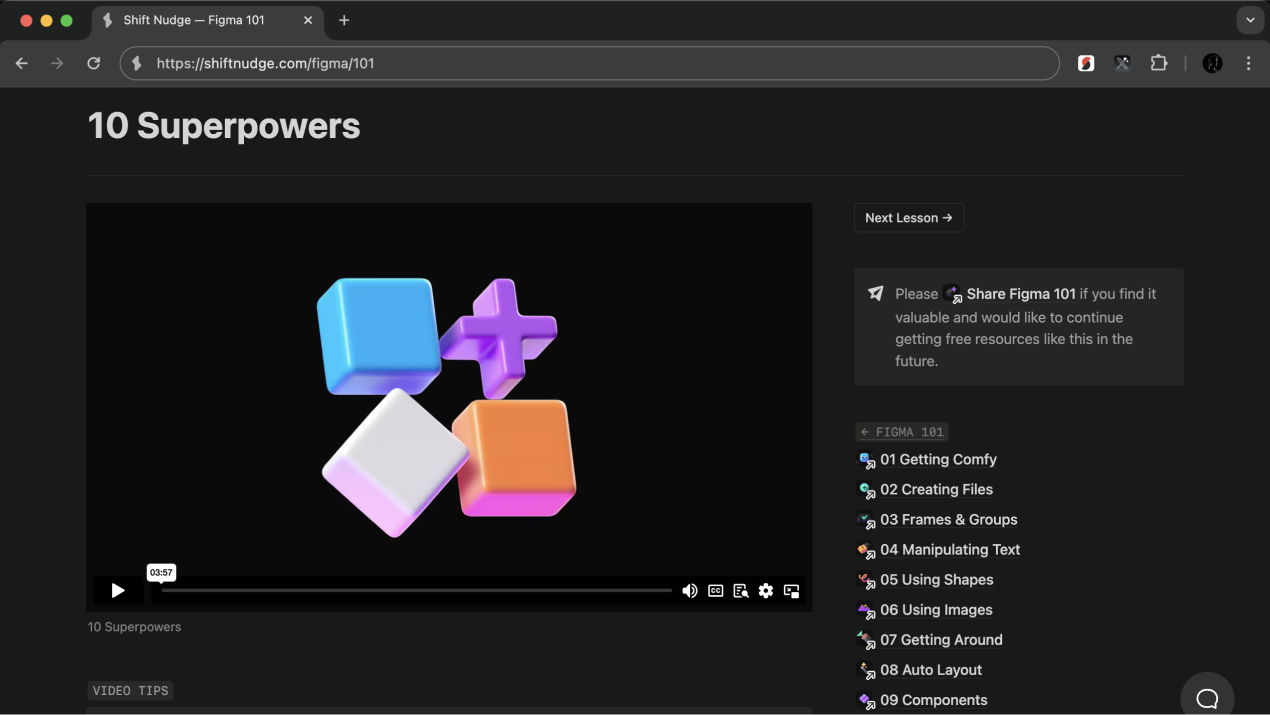Click the icon beside 01 Getting Comfy
The height and width of the screenshot is (715, 1270).
(x=867, y=460)
